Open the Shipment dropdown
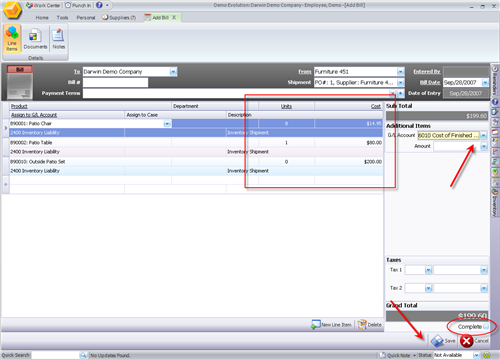 [401, 82]
